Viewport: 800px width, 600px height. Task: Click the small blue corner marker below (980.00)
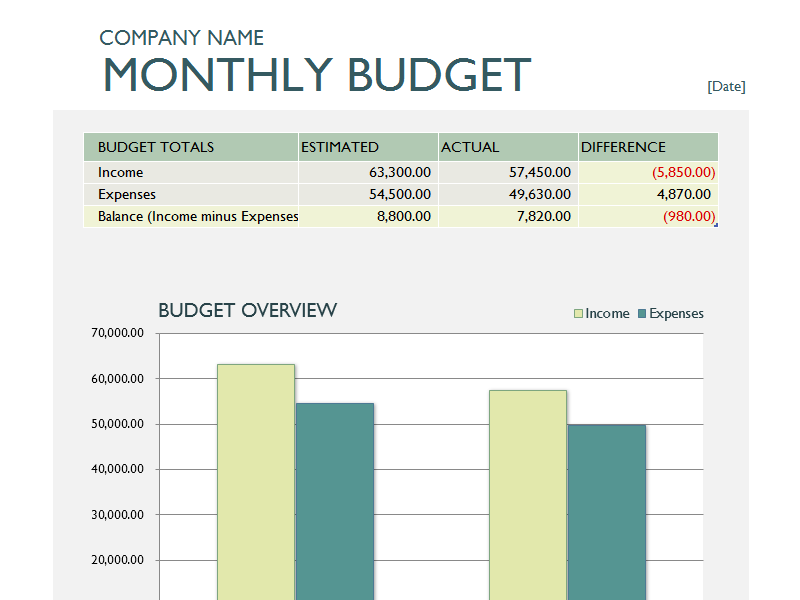716,226
